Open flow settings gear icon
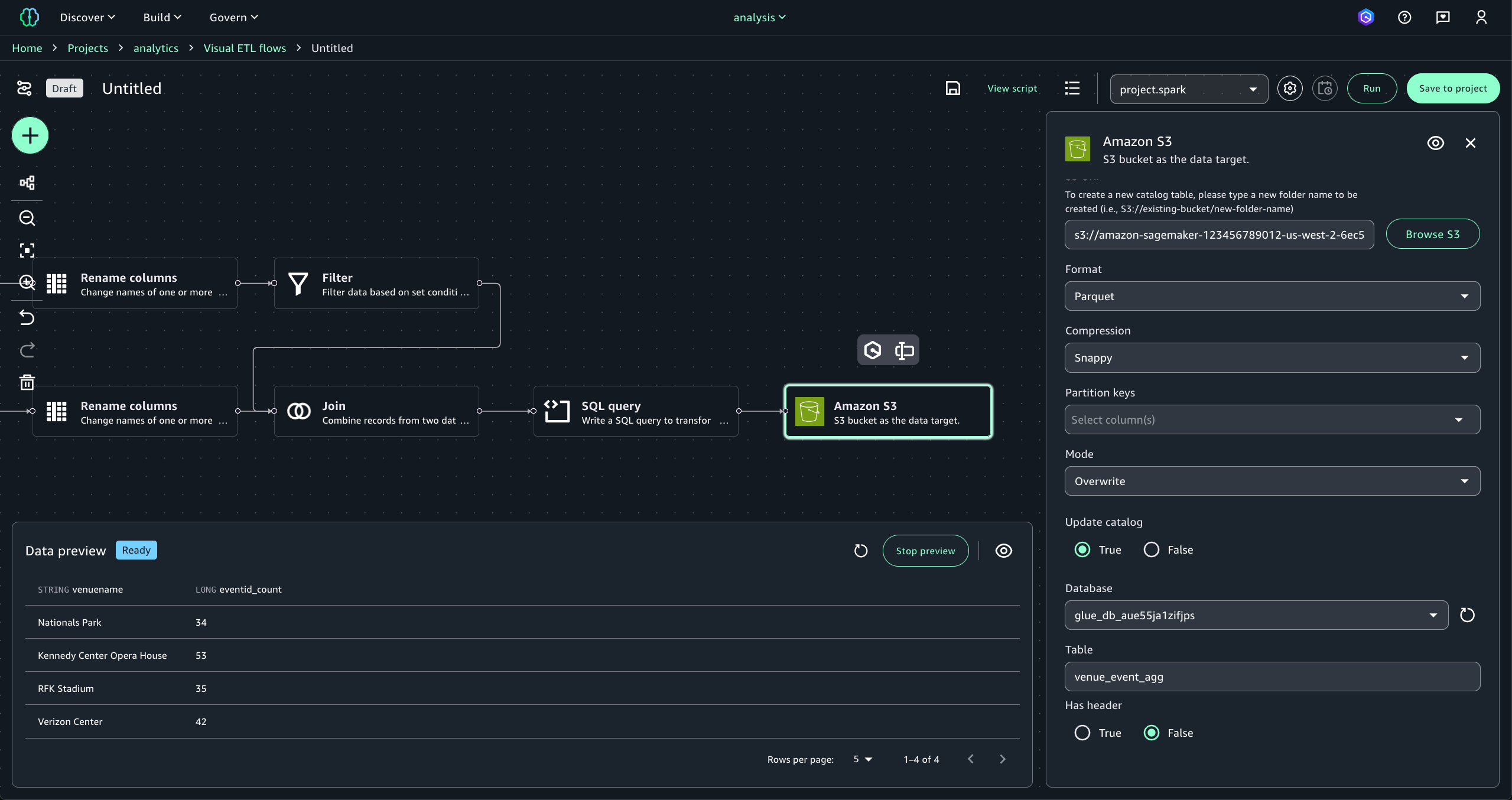Viewport: 1512px width, 800px height. coord(1290,89)
